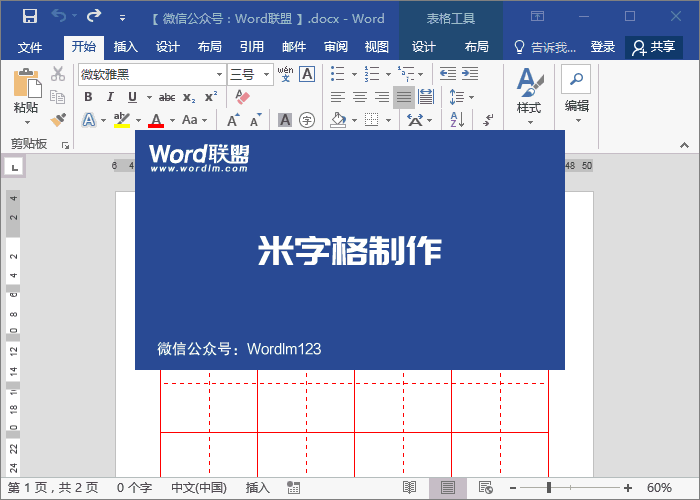Open the 样式 styles gallery

click(x=529, y=96)
